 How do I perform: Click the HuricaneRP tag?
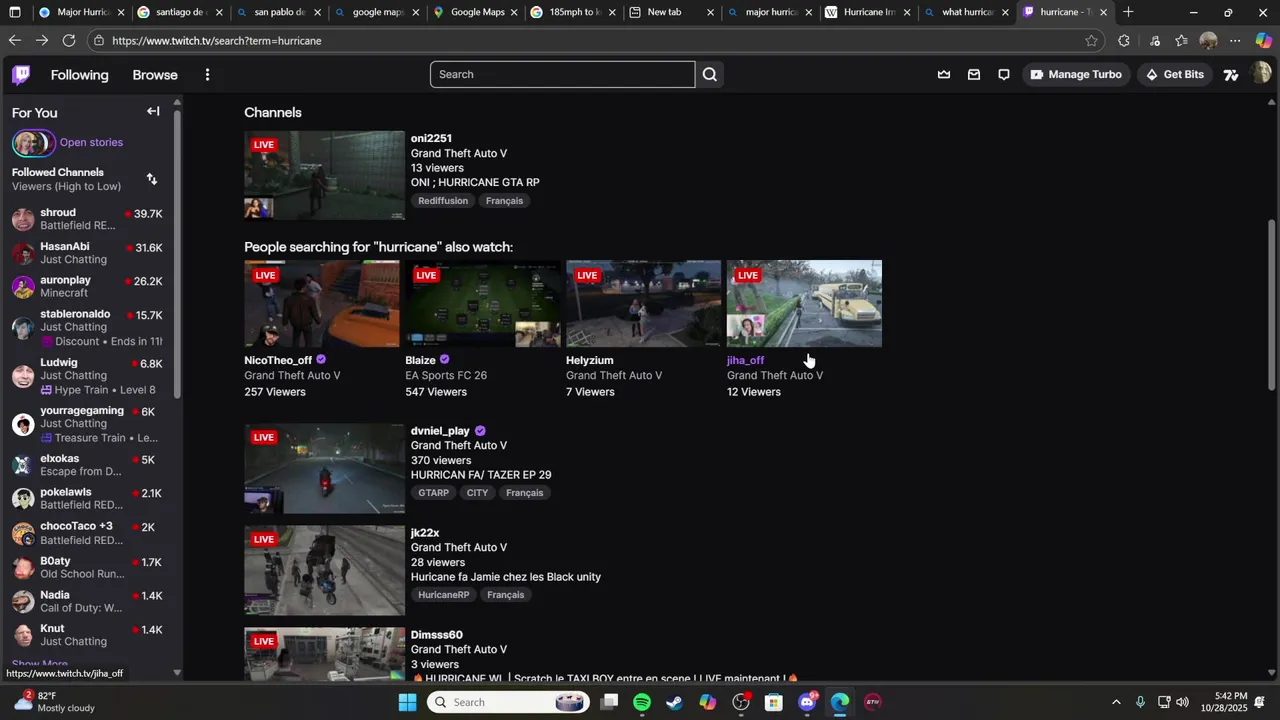443,595
